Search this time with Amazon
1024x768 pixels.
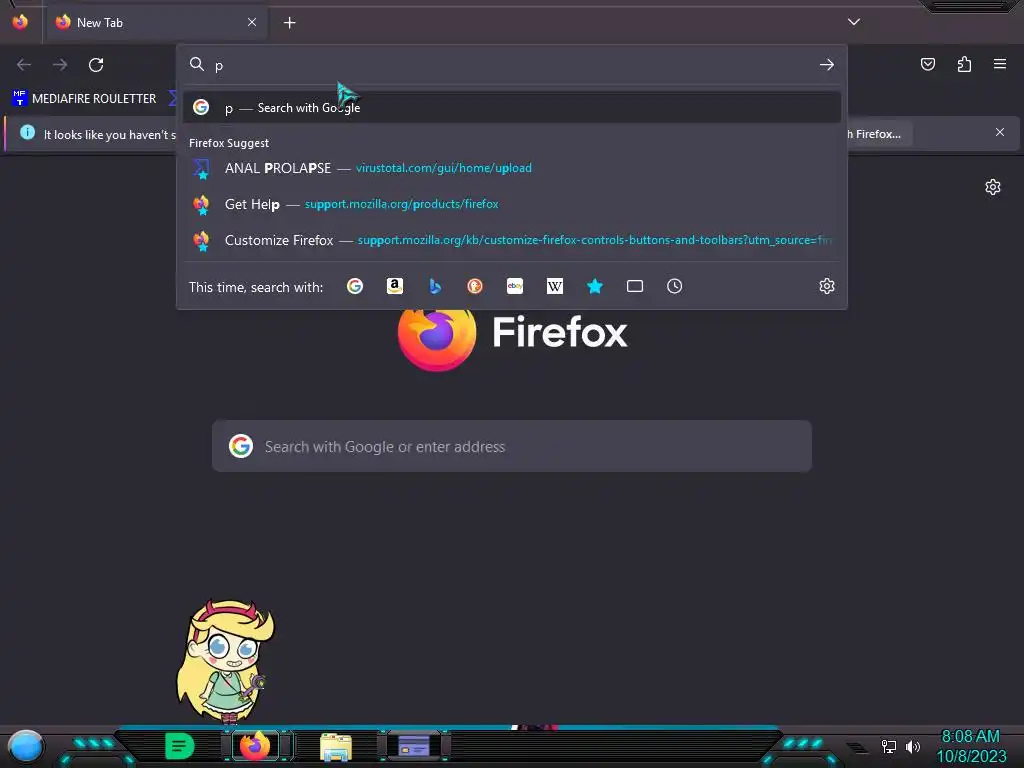coord(394,286)
